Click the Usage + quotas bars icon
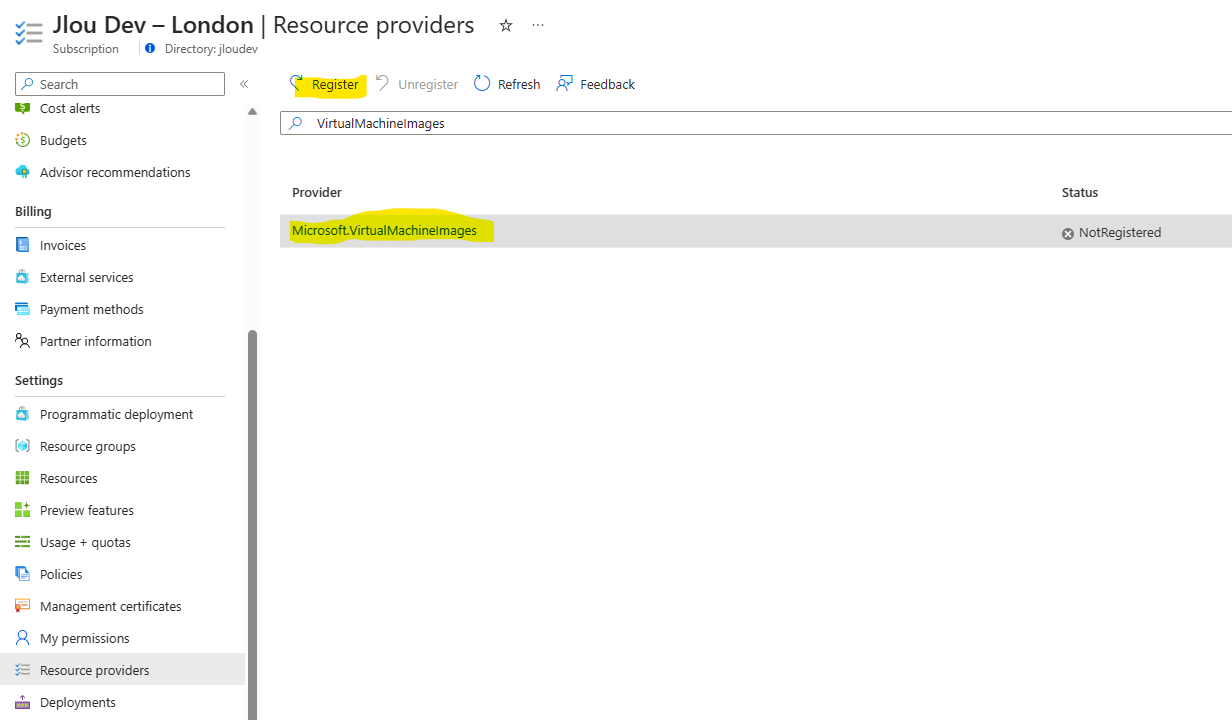Screen dimensions: 1232x720 coord(23,542)
